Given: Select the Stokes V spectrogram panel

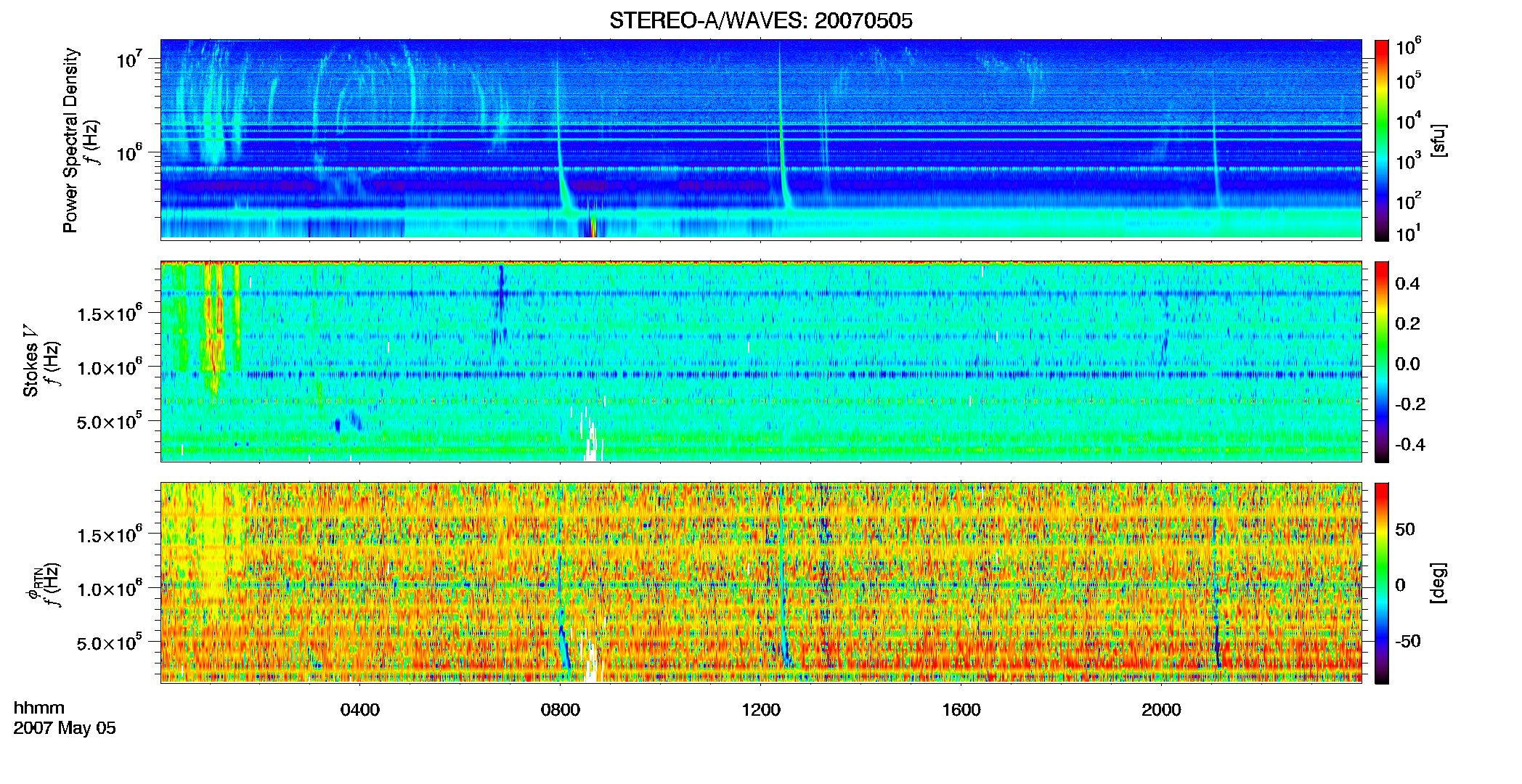Looking at the screenshot, I should pyautogui.click(x=761, y=362).
